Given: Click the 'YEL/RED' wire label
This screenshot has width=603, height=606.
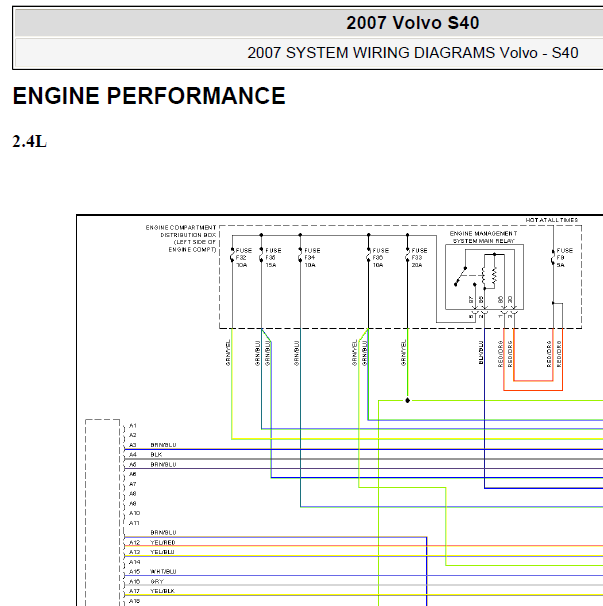Looking at the screenshot, I should click(163, 542).
